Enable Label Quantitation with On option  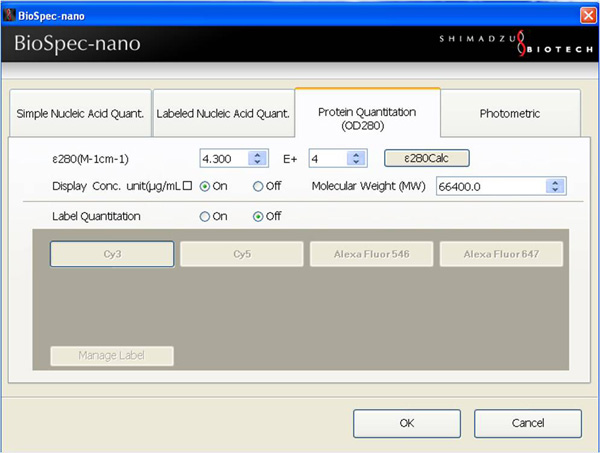(206, 216)
